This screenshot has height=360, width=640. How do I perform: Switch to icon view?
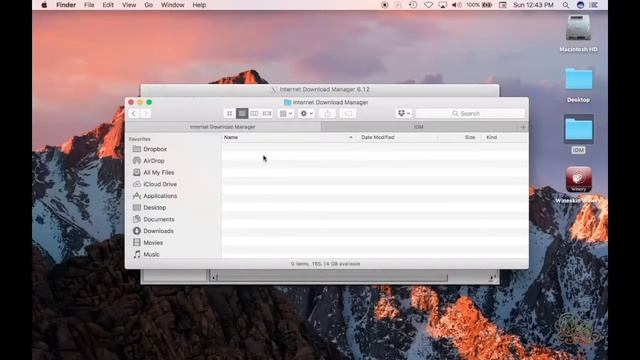tap(229, 113)
